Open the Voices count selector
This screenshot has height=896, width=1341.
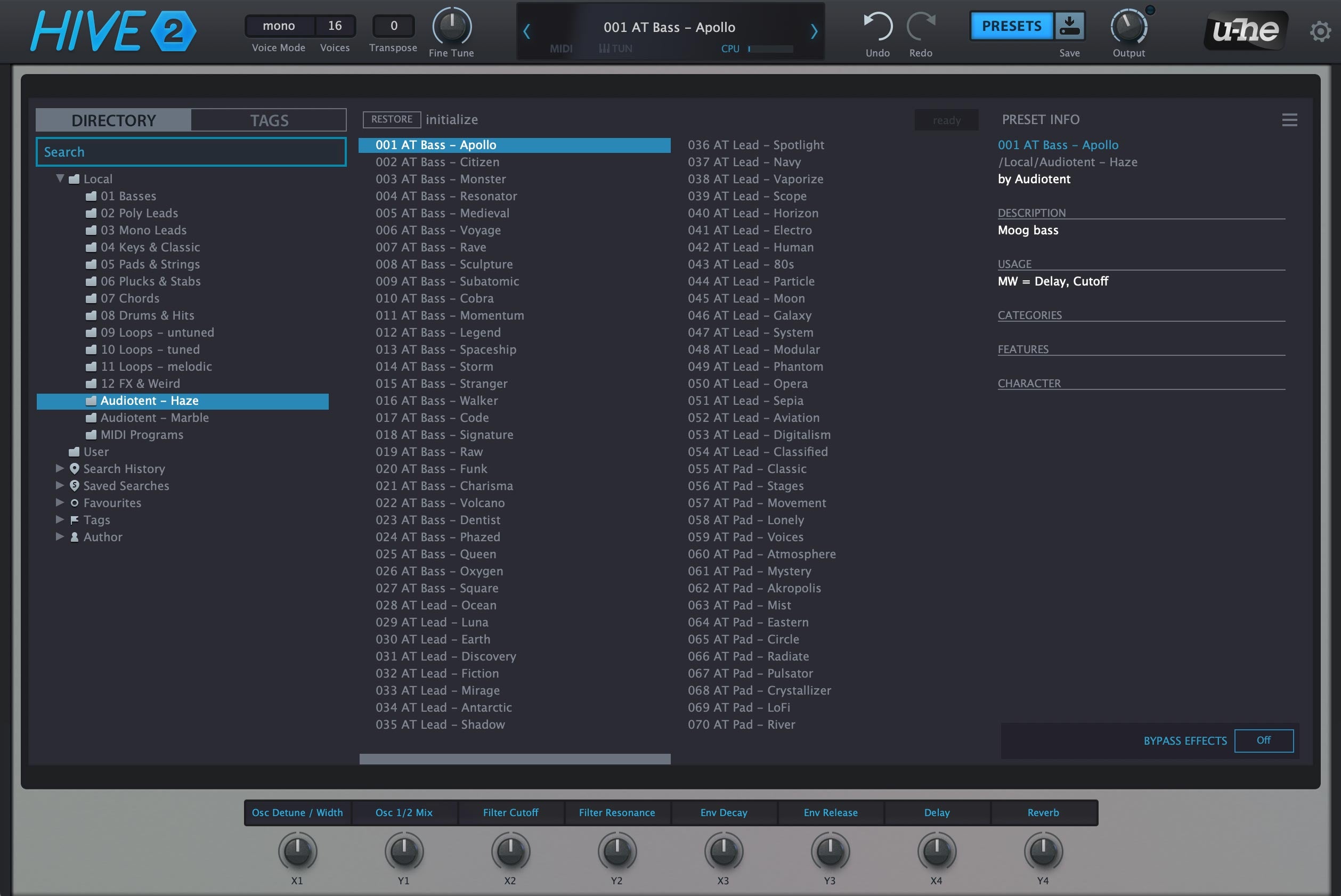335,26
